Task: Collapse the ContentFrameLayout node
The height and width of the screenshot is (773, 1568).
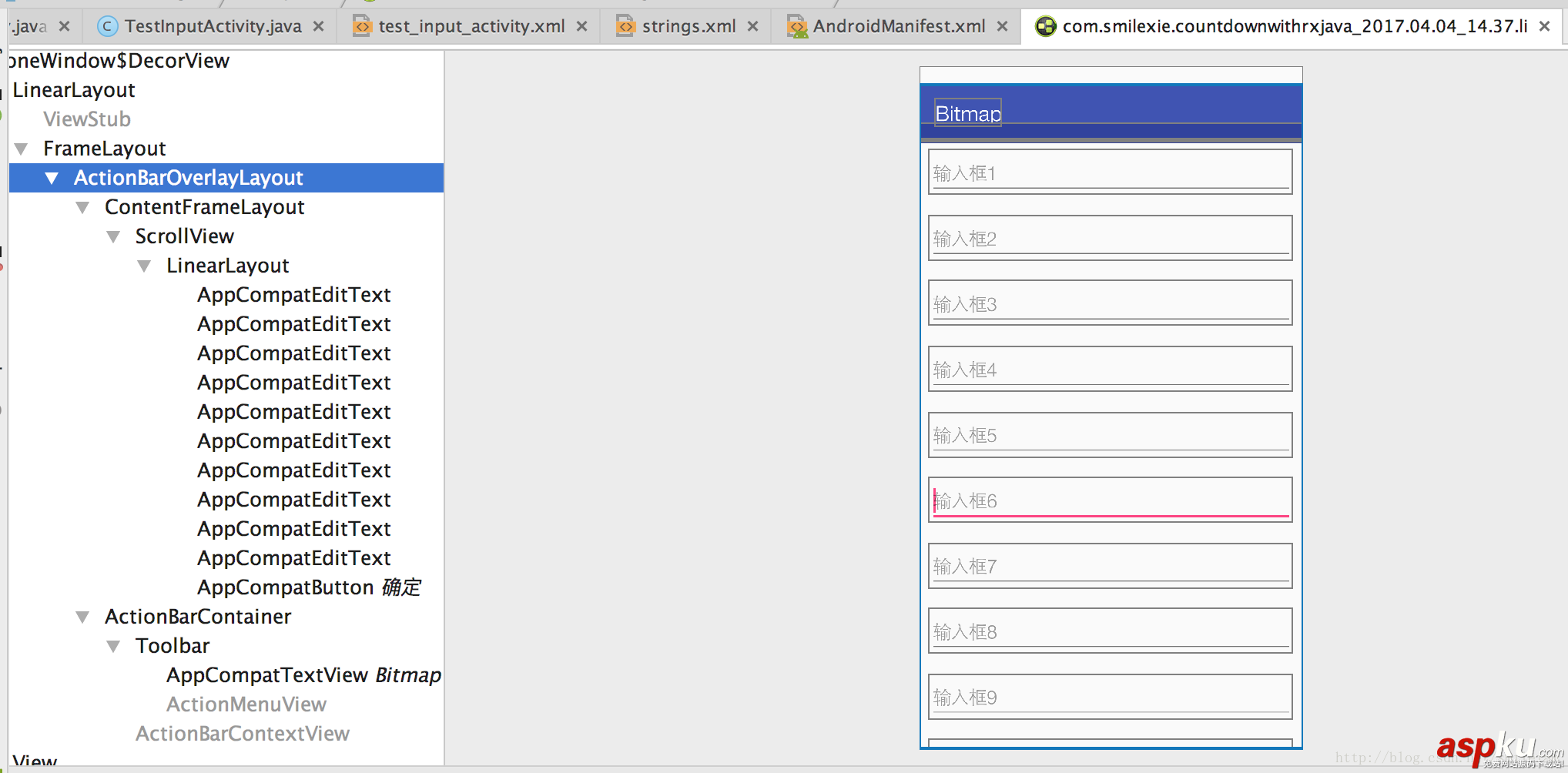Action: pyautogui.click(x=83, y=207)
